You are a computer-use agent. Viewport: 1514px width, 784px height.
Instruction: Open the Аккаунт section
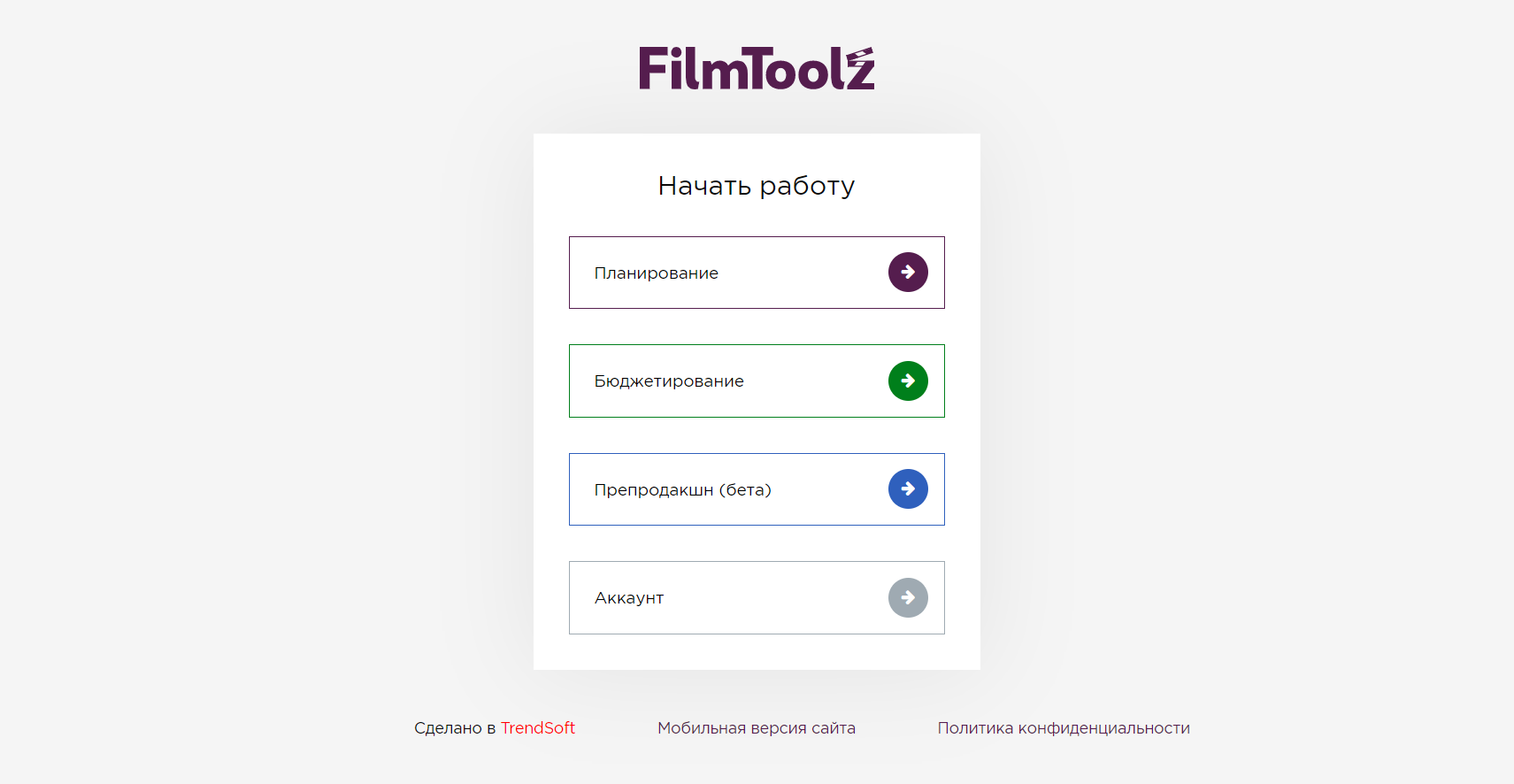757,597
